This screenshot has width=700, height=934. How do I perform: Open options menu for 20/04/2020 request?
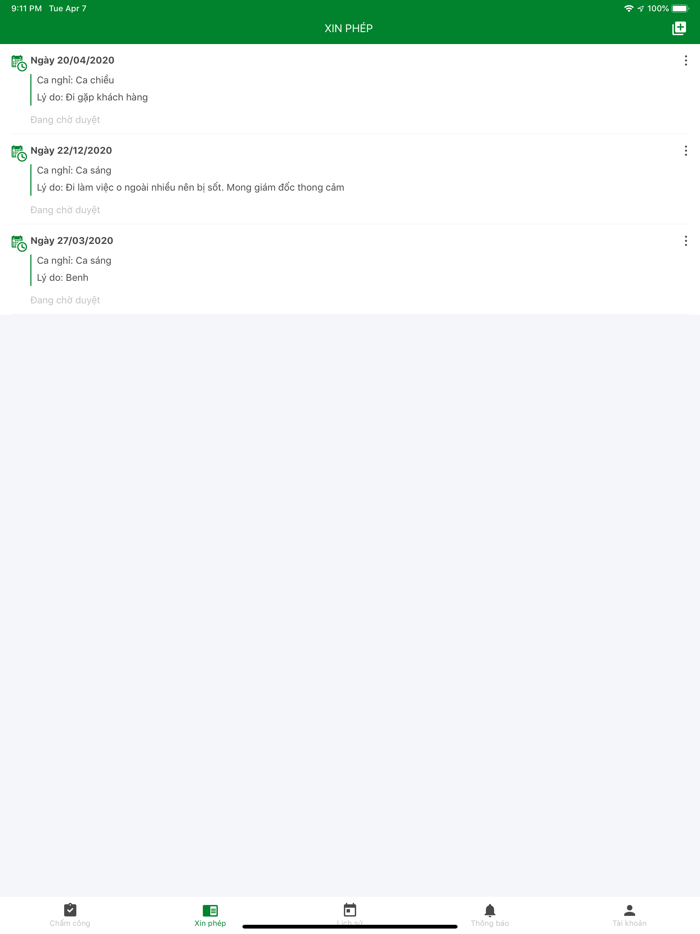click(686, 60)
